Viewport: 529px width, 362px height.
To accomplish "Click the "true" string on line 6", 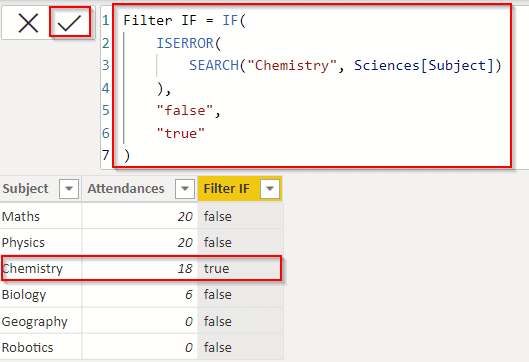I will 180,133.
